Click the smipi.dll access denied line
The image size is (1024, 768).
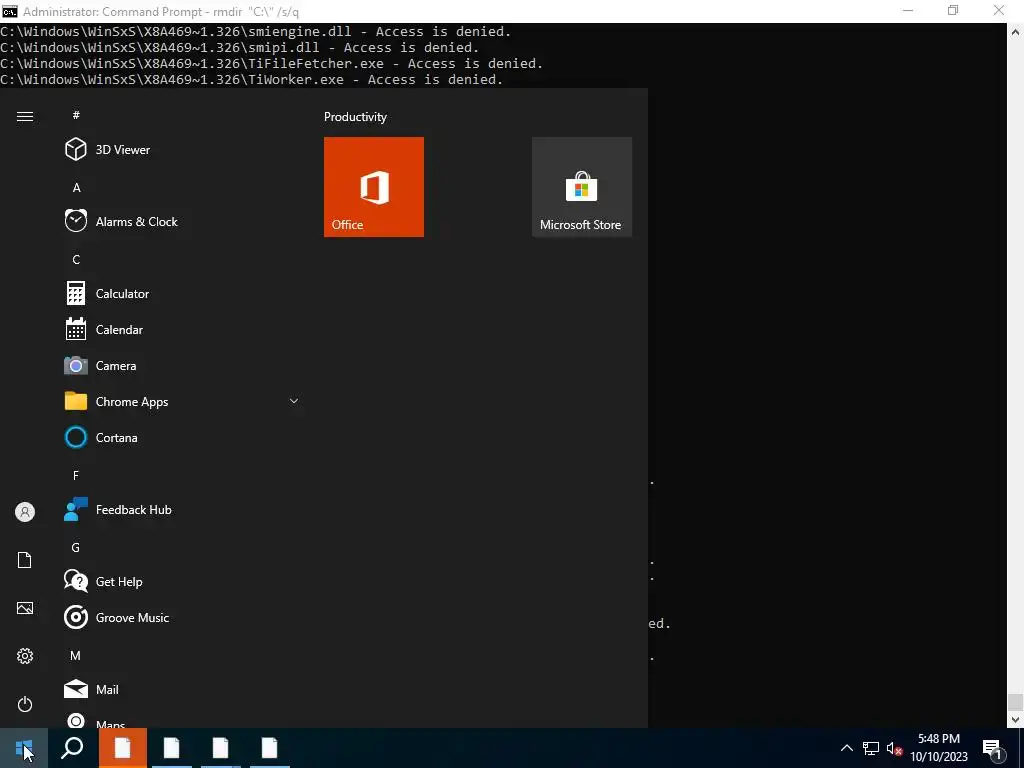click(240, 48)
